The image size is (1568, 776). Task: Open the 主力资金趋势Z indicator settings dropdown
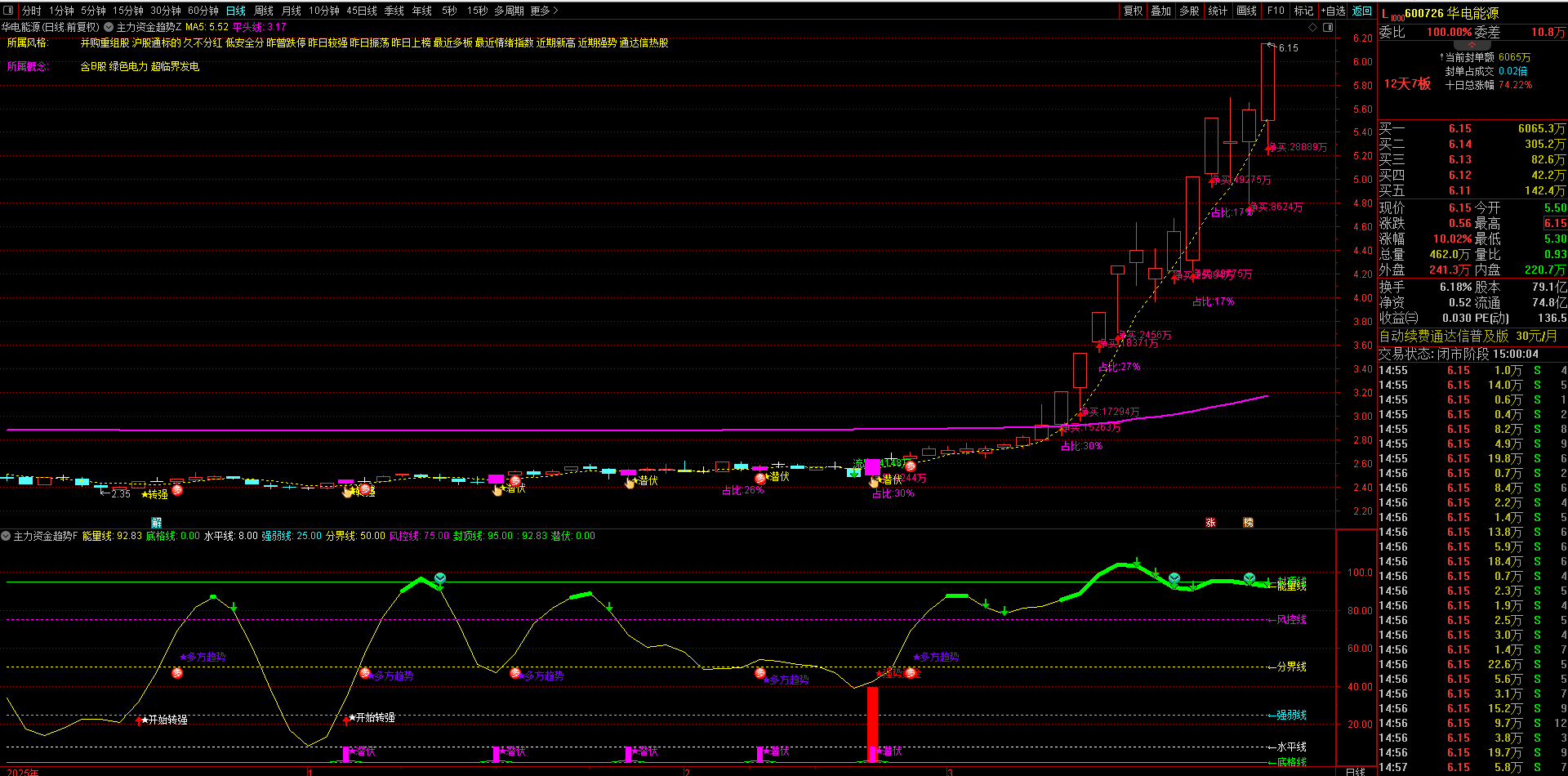click(109, 27)
